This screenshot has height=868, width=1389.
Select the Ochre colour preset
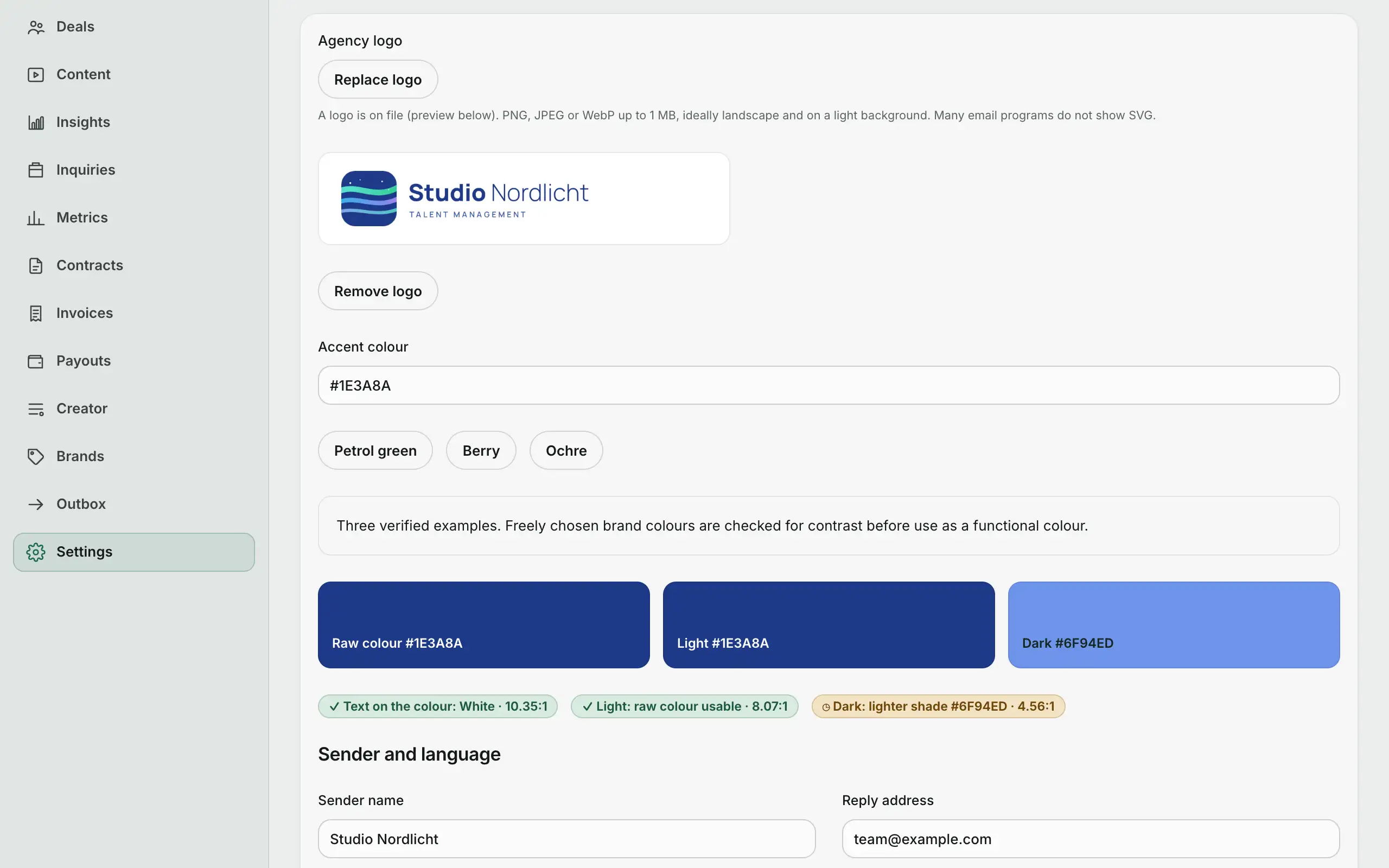click(566, 451)
